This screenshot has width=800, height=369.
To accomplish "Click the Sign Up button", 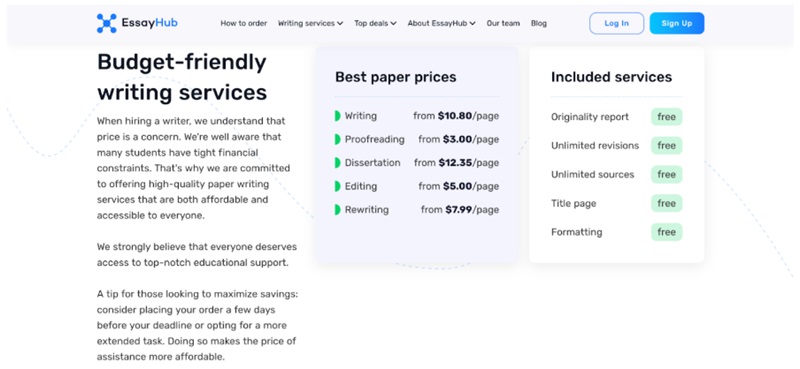I will [x=677, y=23].
